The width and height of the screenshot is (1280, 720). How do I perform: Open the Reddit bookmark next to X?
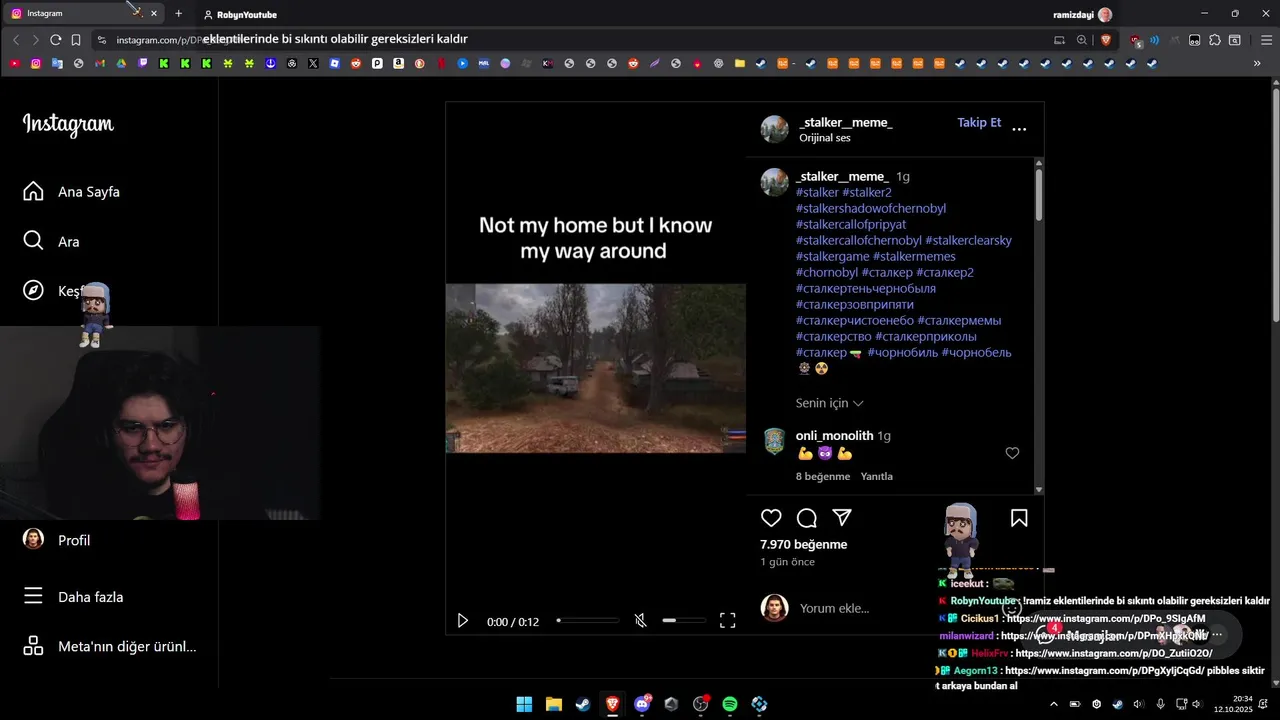click(x=356, y=63)
